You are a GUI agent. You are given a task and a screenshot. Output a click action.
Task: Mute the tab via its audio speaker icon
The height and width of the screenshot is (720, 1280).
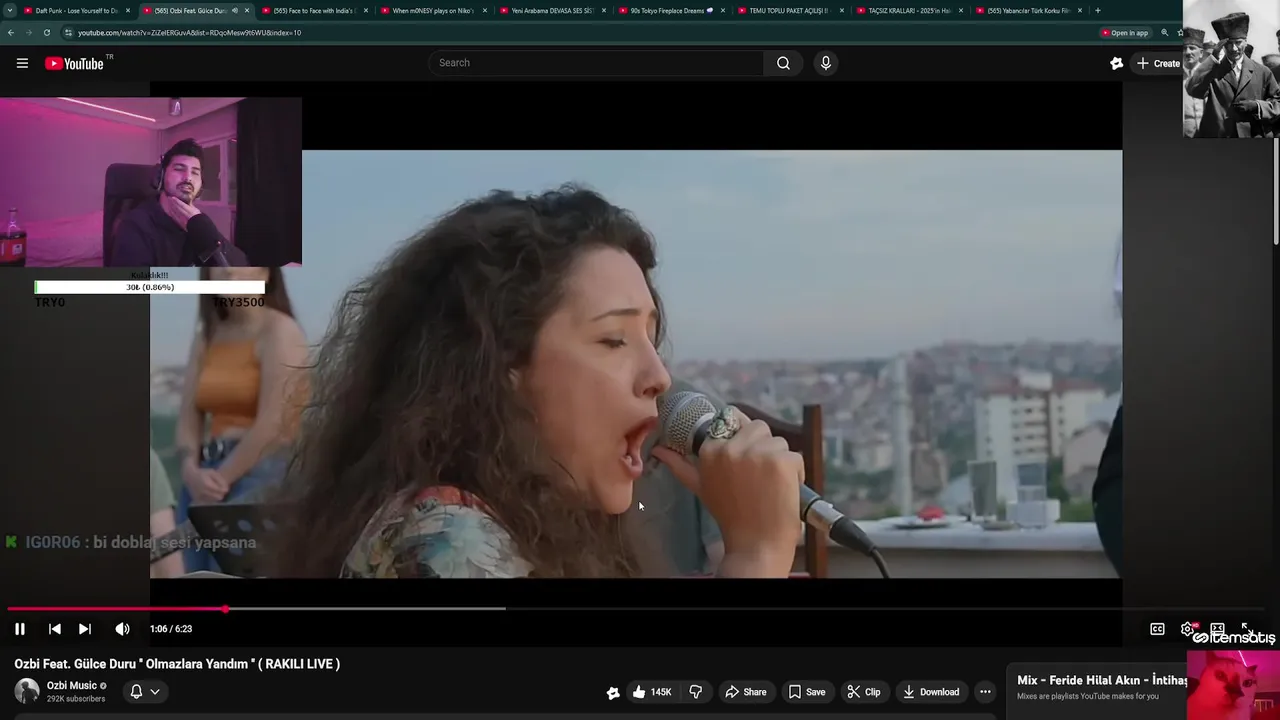point(235,10)
